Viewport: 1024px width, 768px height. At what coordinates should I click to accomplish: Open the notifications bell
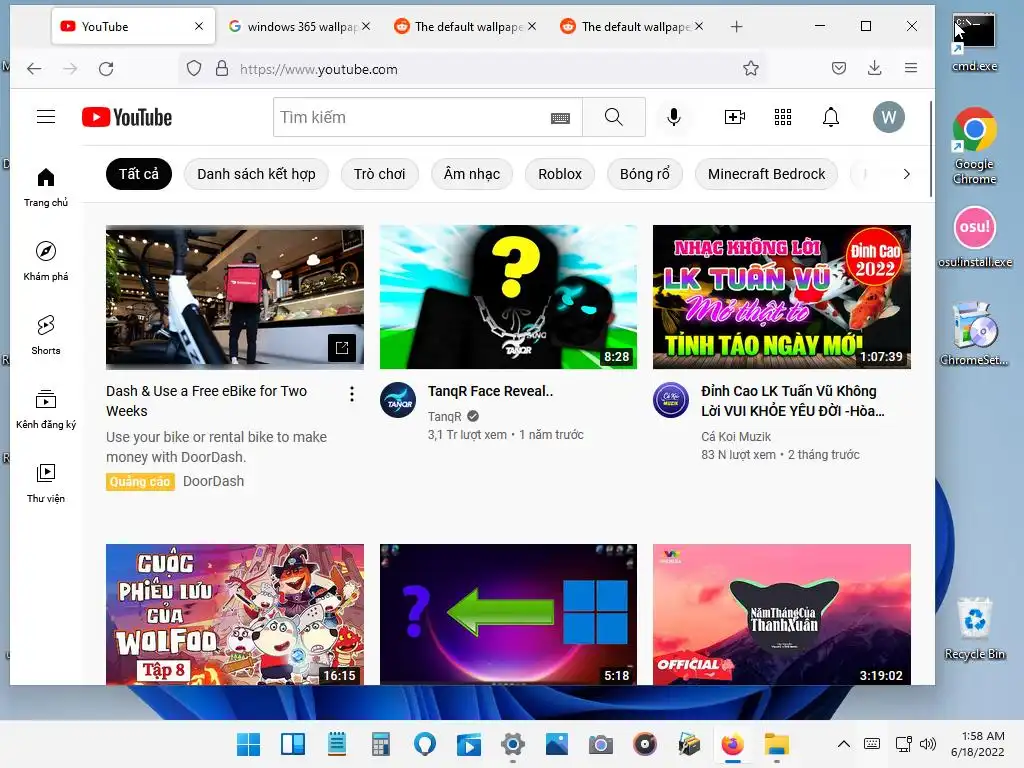pyautogui.click(x=830, y=117)
